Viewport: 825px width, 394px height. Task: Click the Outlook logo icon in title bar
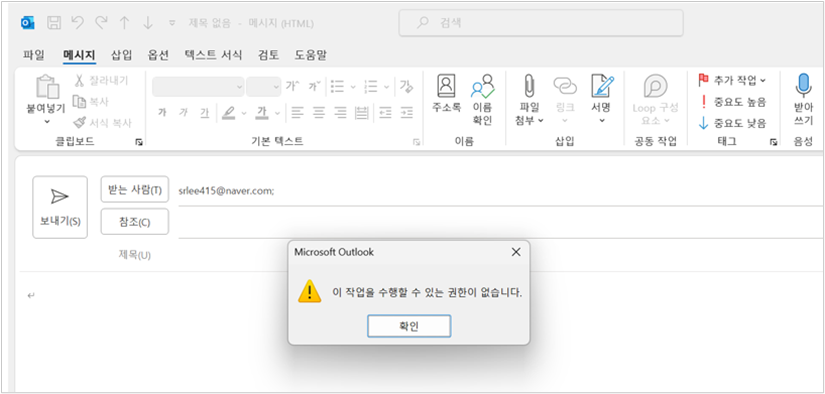click(x=27, y=23)
